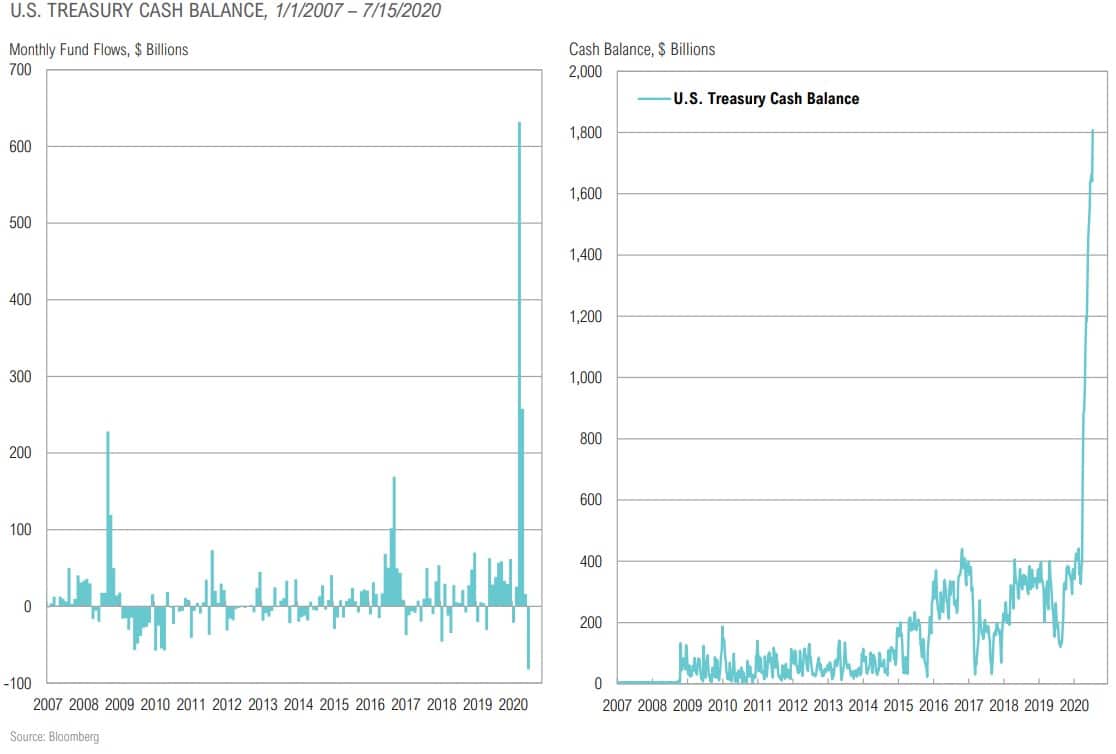This screenshot has width=1116, height=754.
Task: Click the '1,600' y-axis label
Action: point(586,194)
